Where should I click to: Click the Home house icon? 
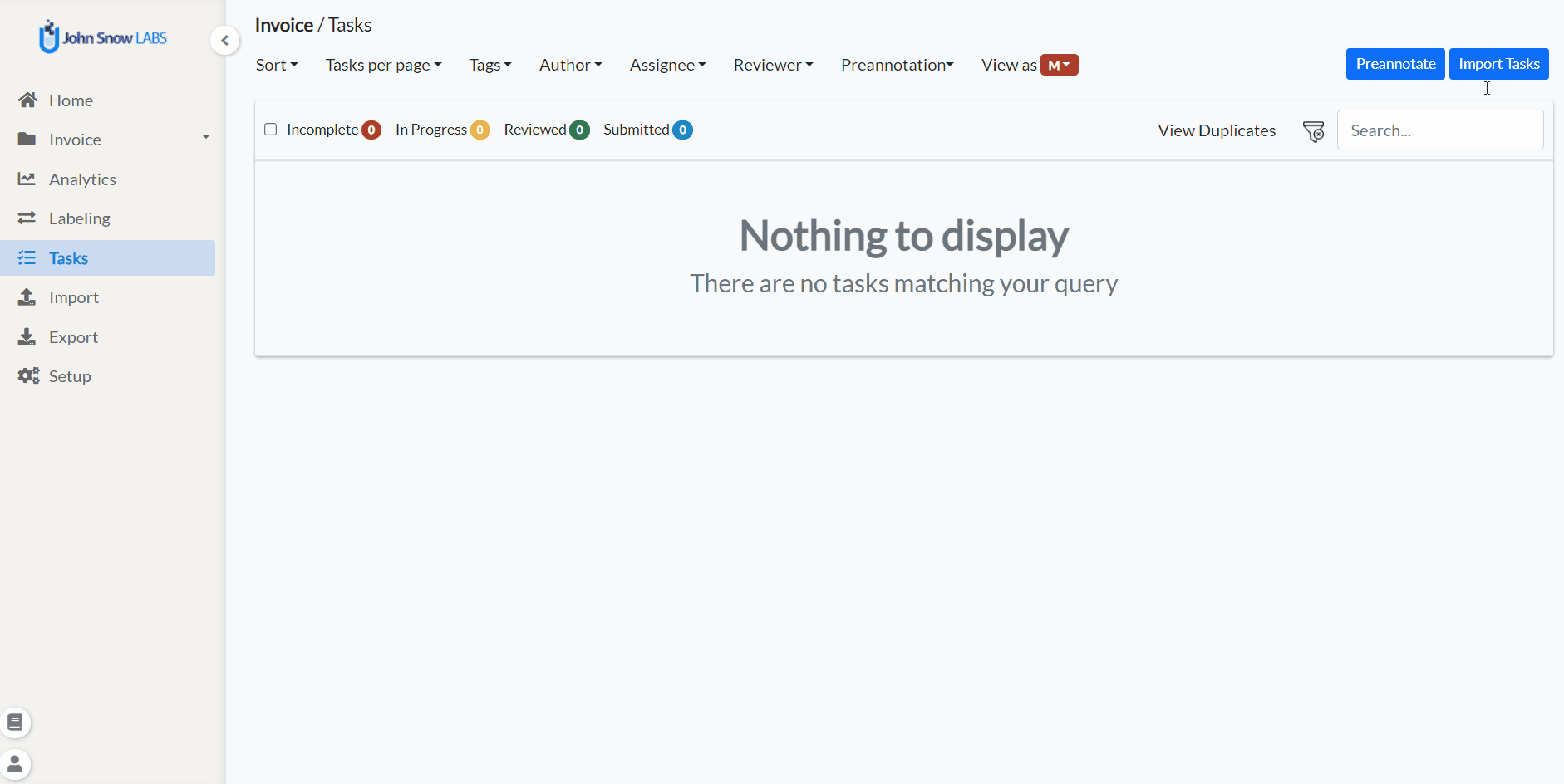click(27, 100)
